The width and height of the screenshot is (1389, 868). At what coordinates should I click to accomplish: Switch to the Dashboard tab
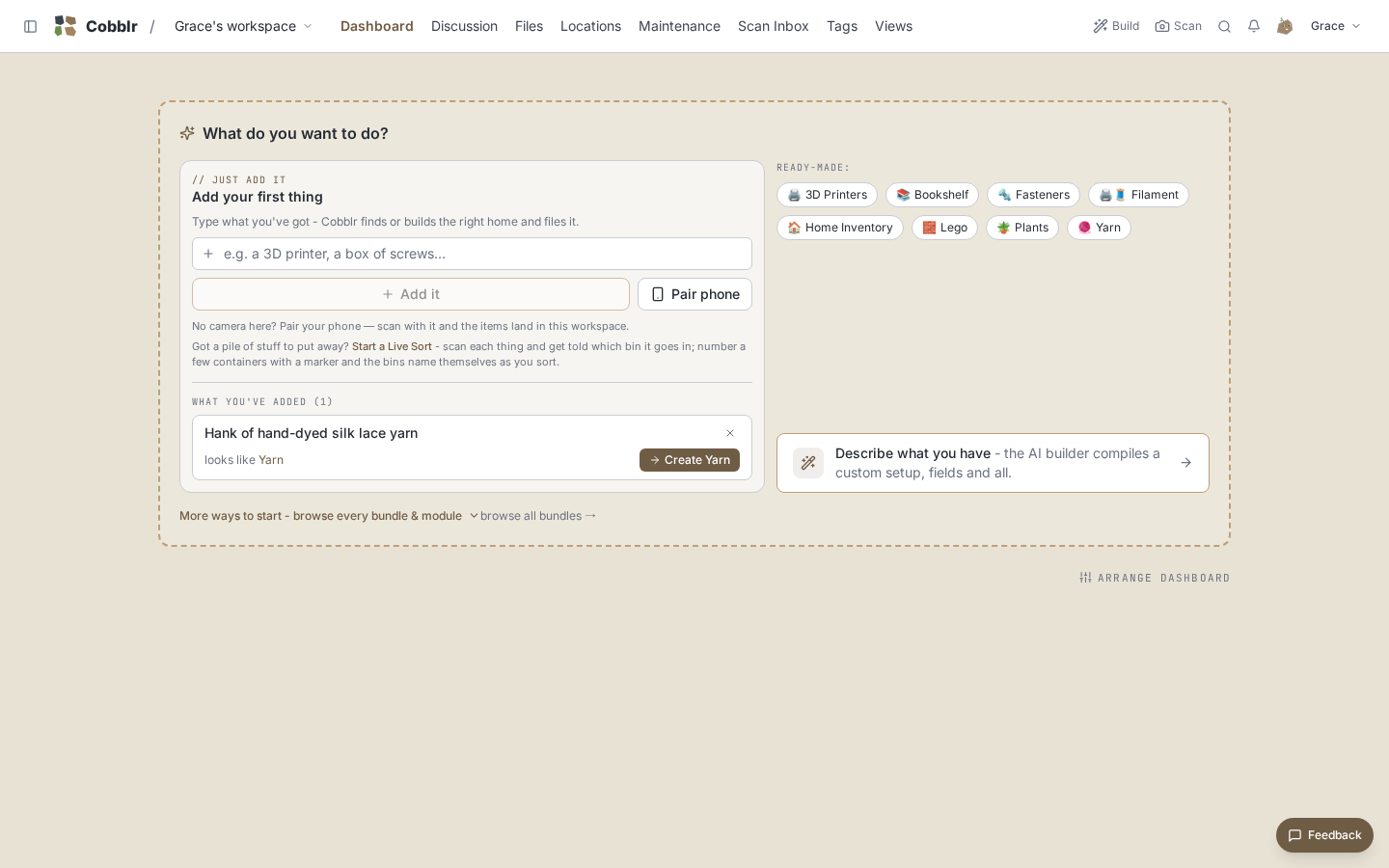tap(377, 26)
